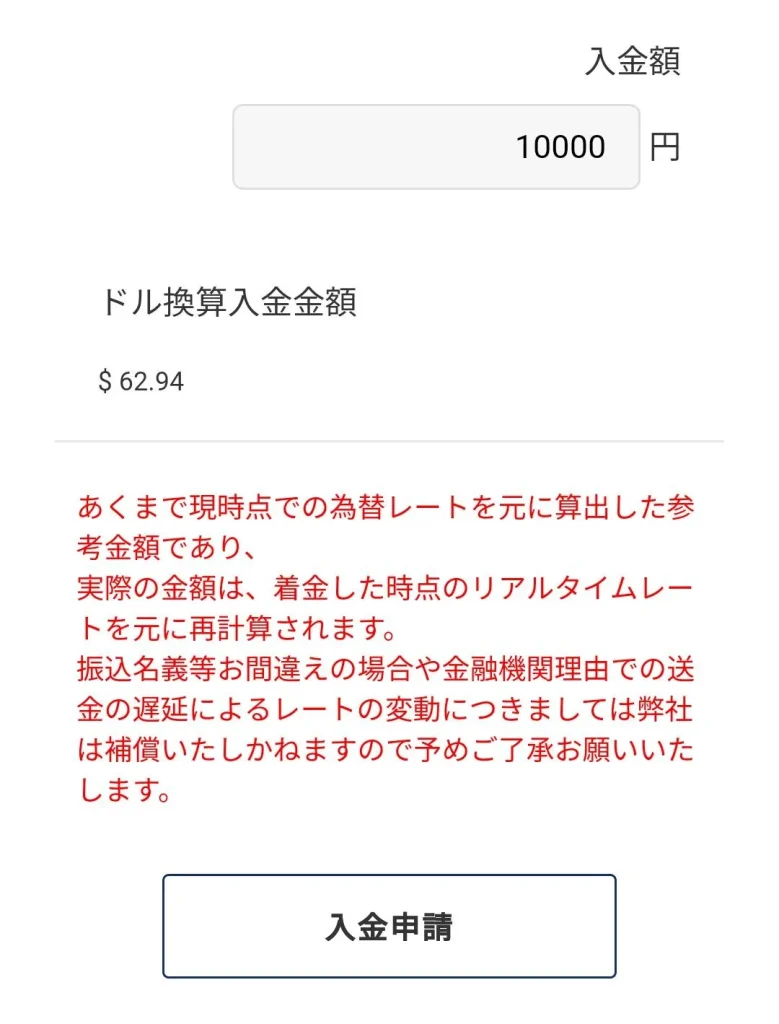Click the word 弊社 in the notice
Viewport: 779px width, 1024px height.
[x=666, y=709]
